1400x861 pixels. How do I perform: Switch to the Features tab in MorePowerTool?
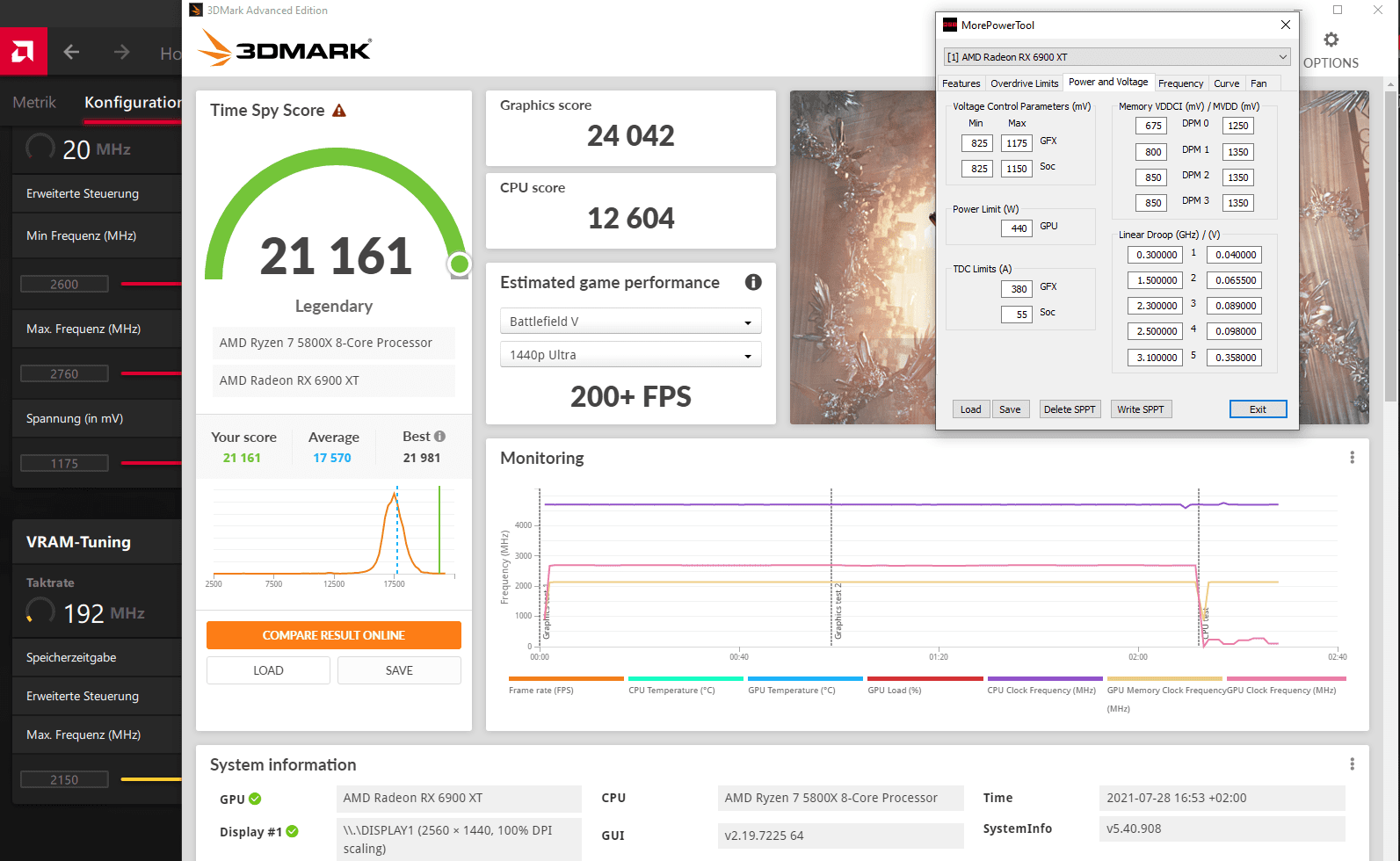click(x=961, y=83)
